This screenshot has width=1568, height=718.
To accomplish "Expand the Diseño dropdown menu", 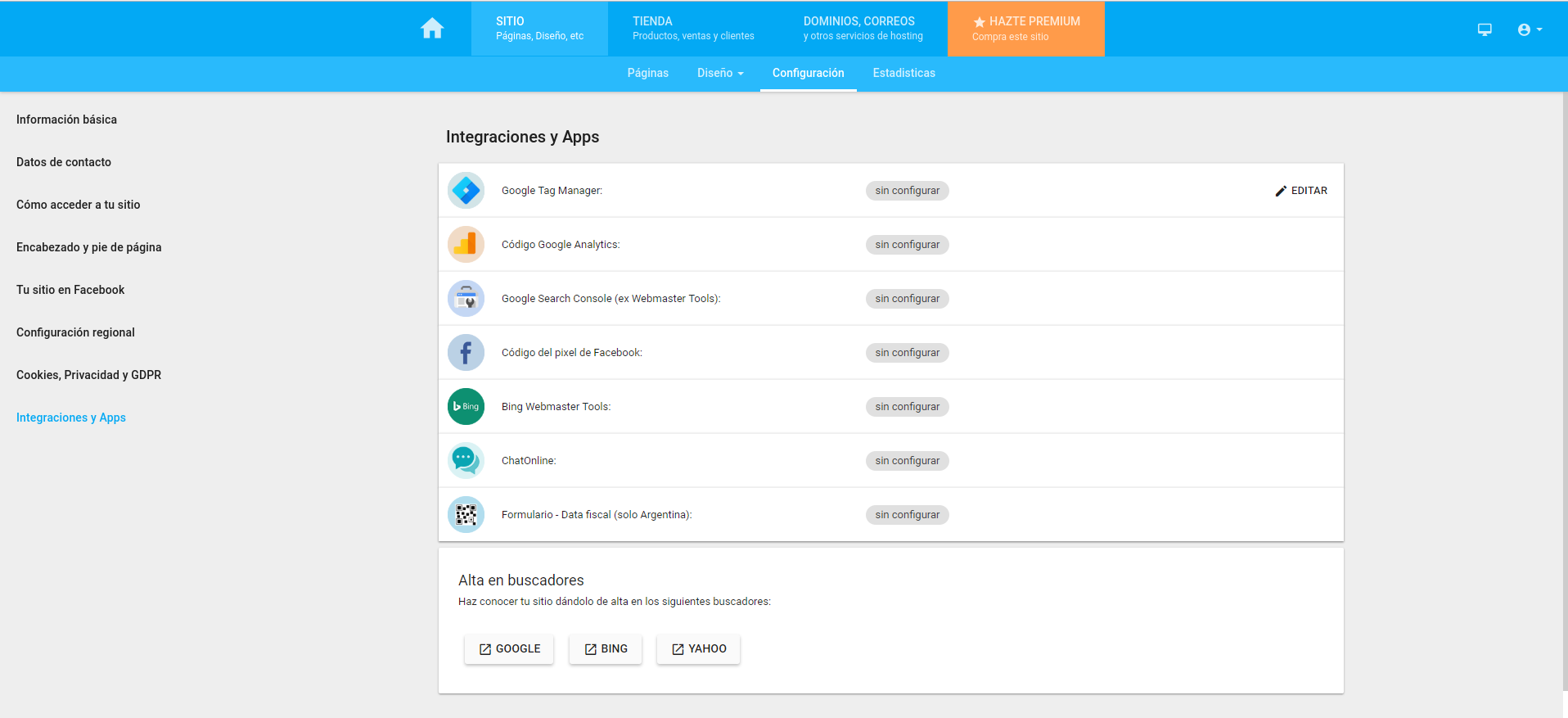I will click(x=720, y=73).
